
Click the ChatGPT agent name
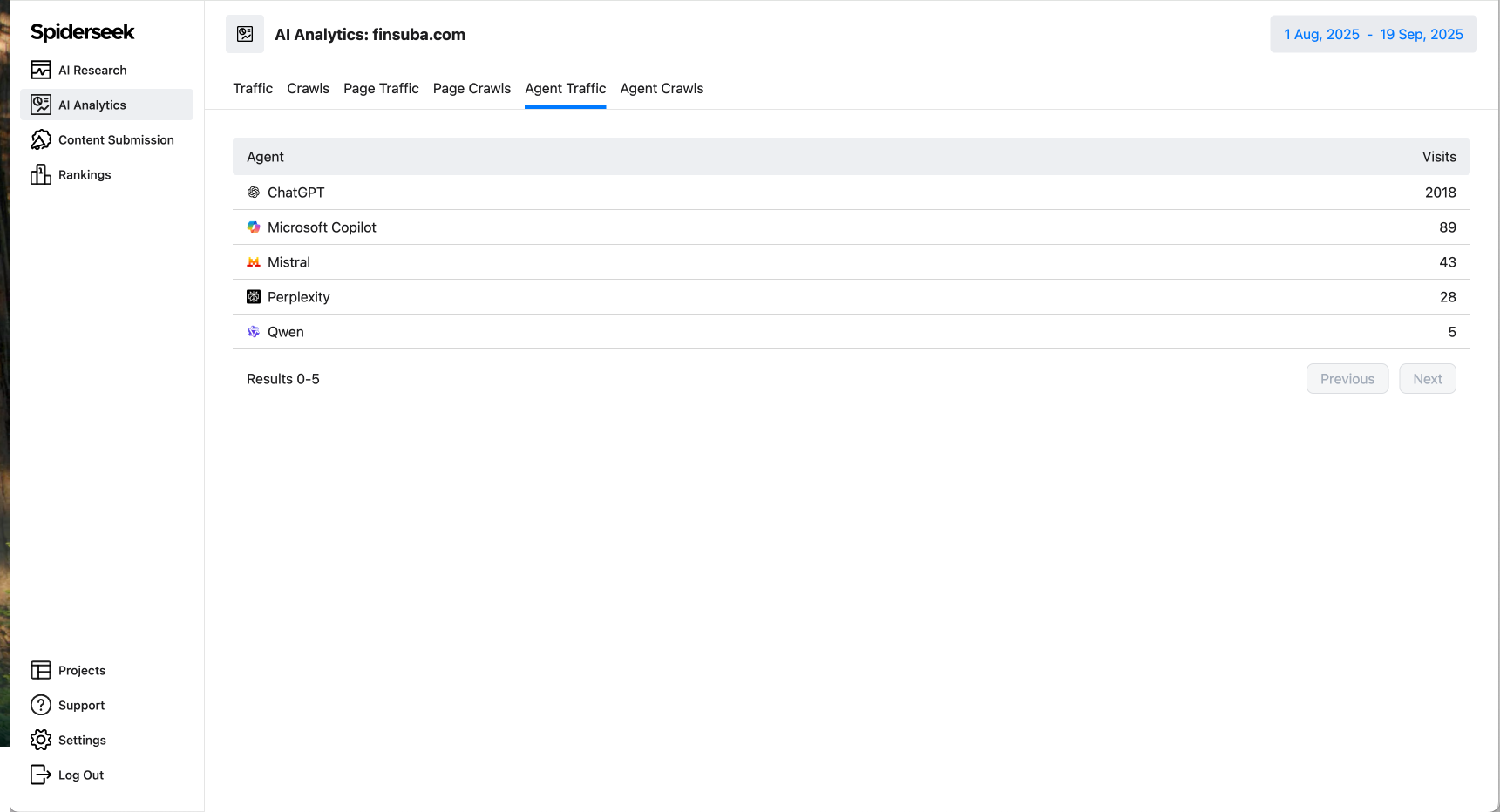(295, 193)
